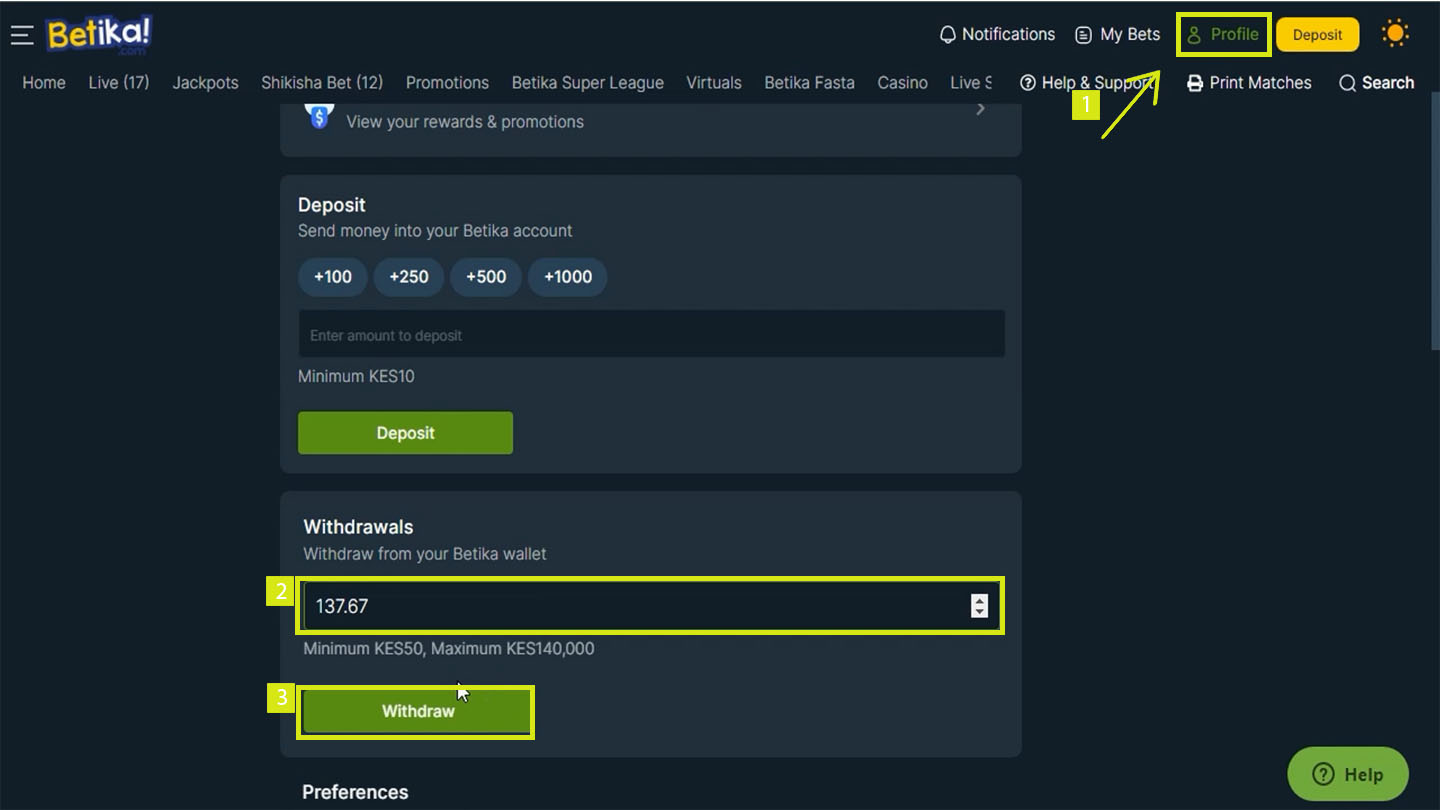Add +100 to deposit amount
The height and width of the screenshot is (810, 1440).
(x=332, y=277)
